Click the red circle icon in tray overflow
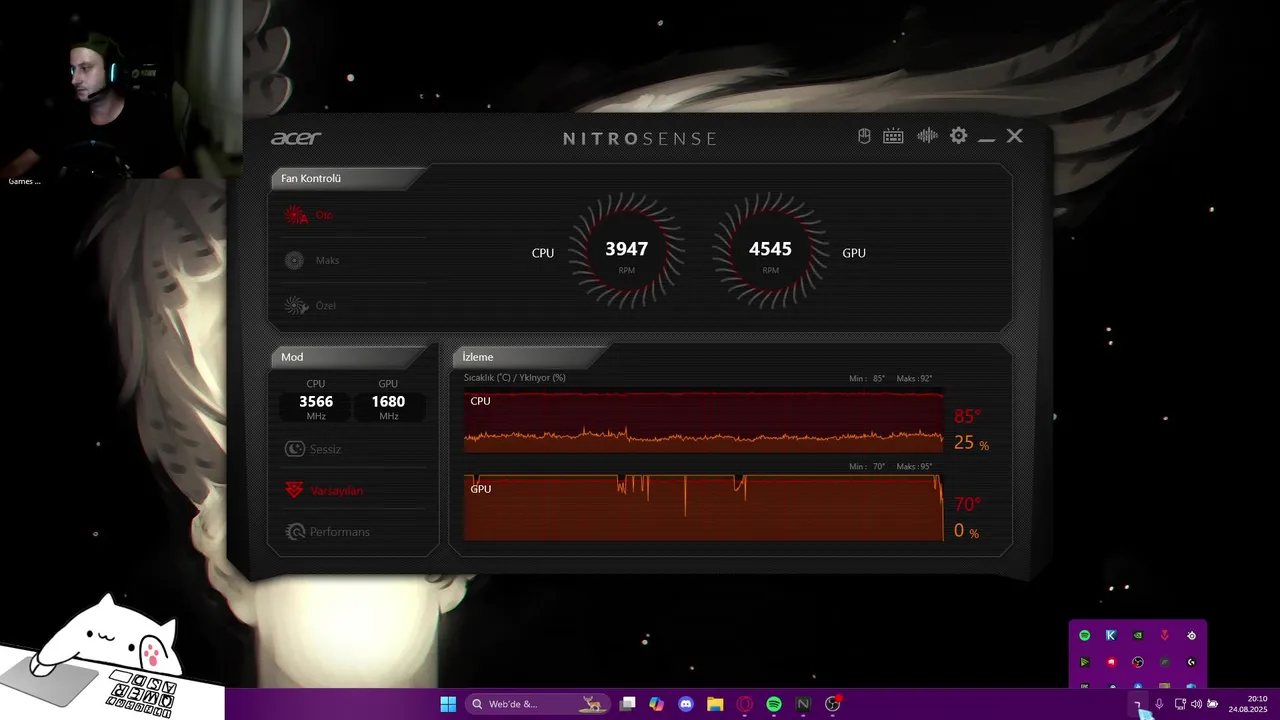The image size is (1280, 720). (1111, 662)
